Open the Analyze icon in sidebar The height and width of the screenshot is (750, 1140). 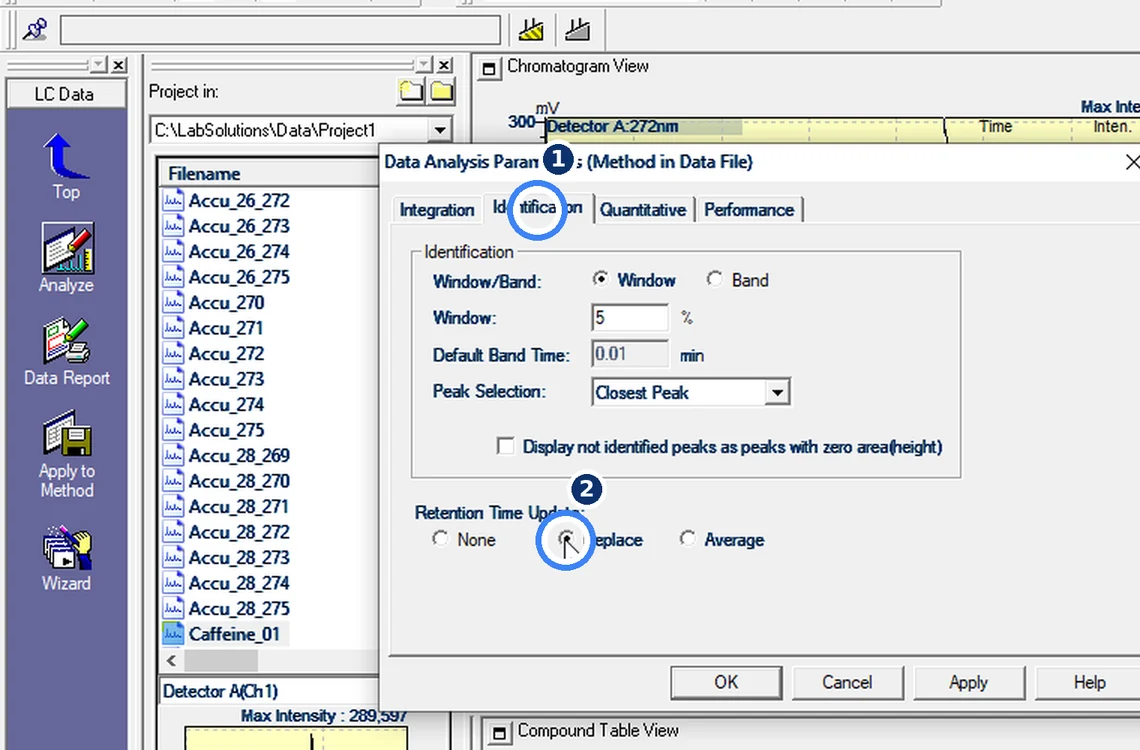click(67, 249)
